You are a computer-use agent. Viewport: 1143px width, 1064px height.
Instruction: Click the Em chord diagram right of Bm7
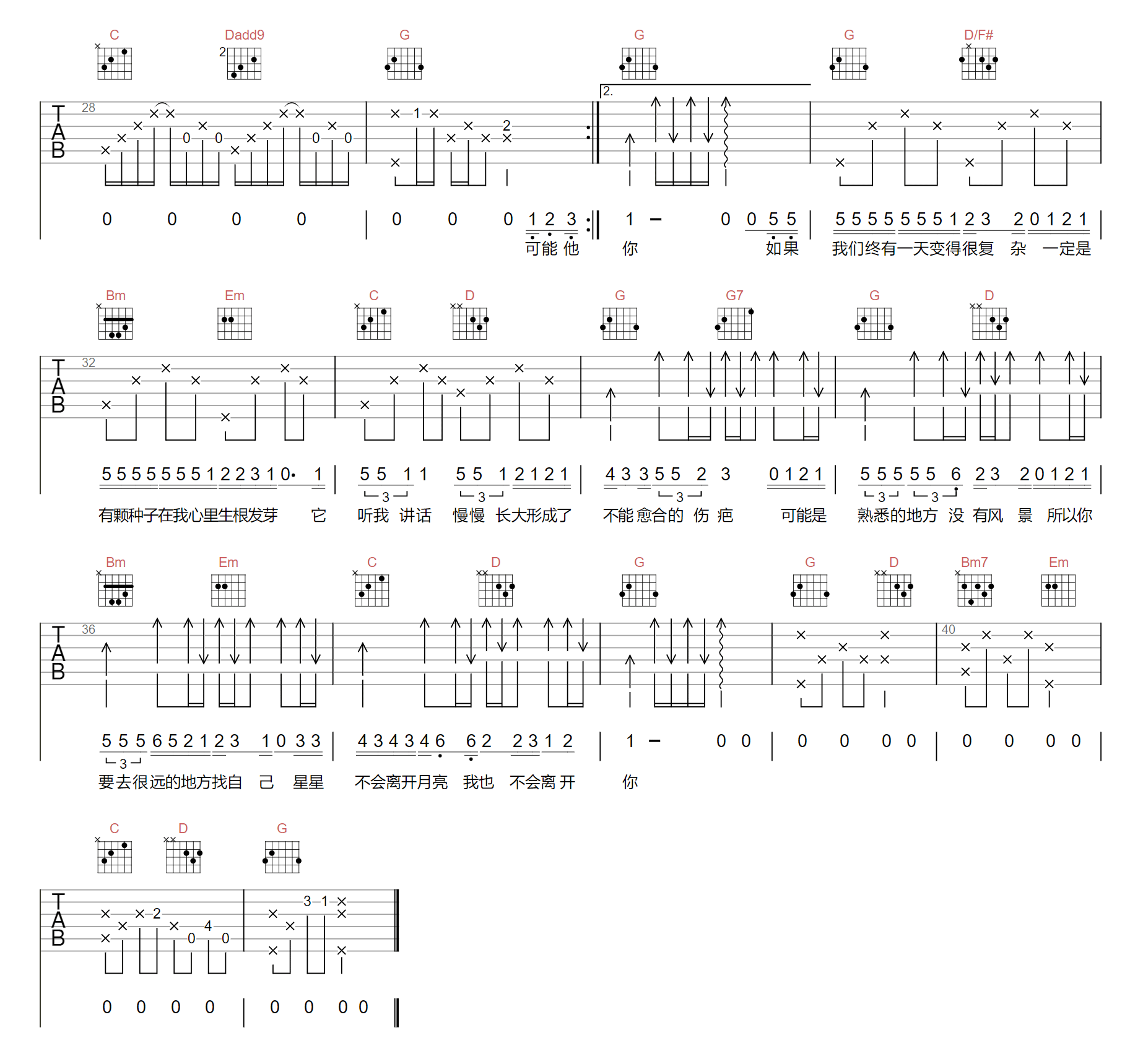pyautogui.click(x=1058, y=590)
